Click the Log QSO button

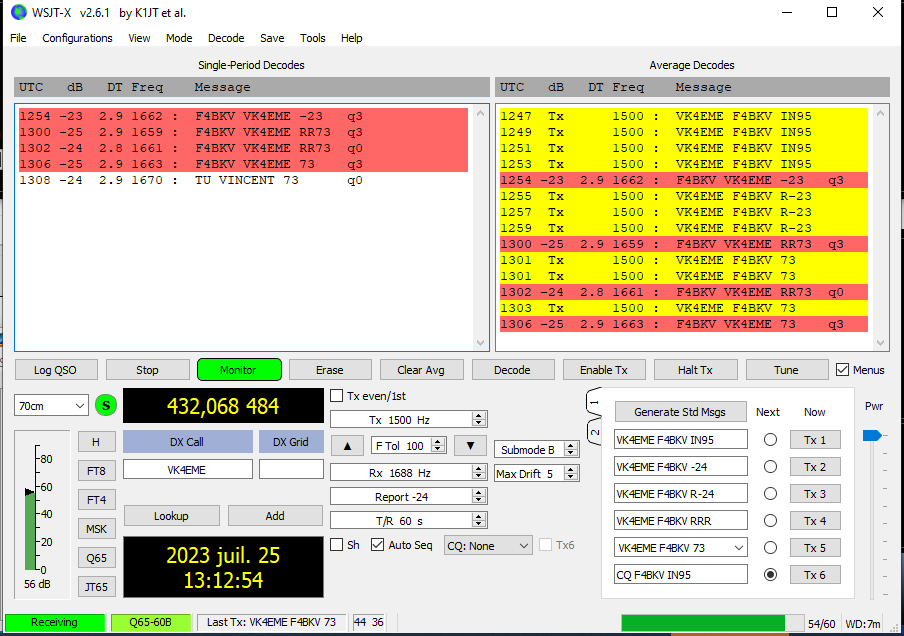(56, 370)
